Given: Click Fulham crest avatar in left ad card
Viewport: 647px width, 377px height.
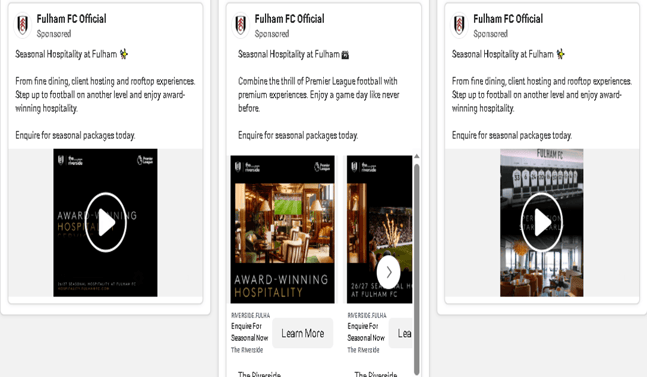Looking at the screenshot, I should 23,25.
